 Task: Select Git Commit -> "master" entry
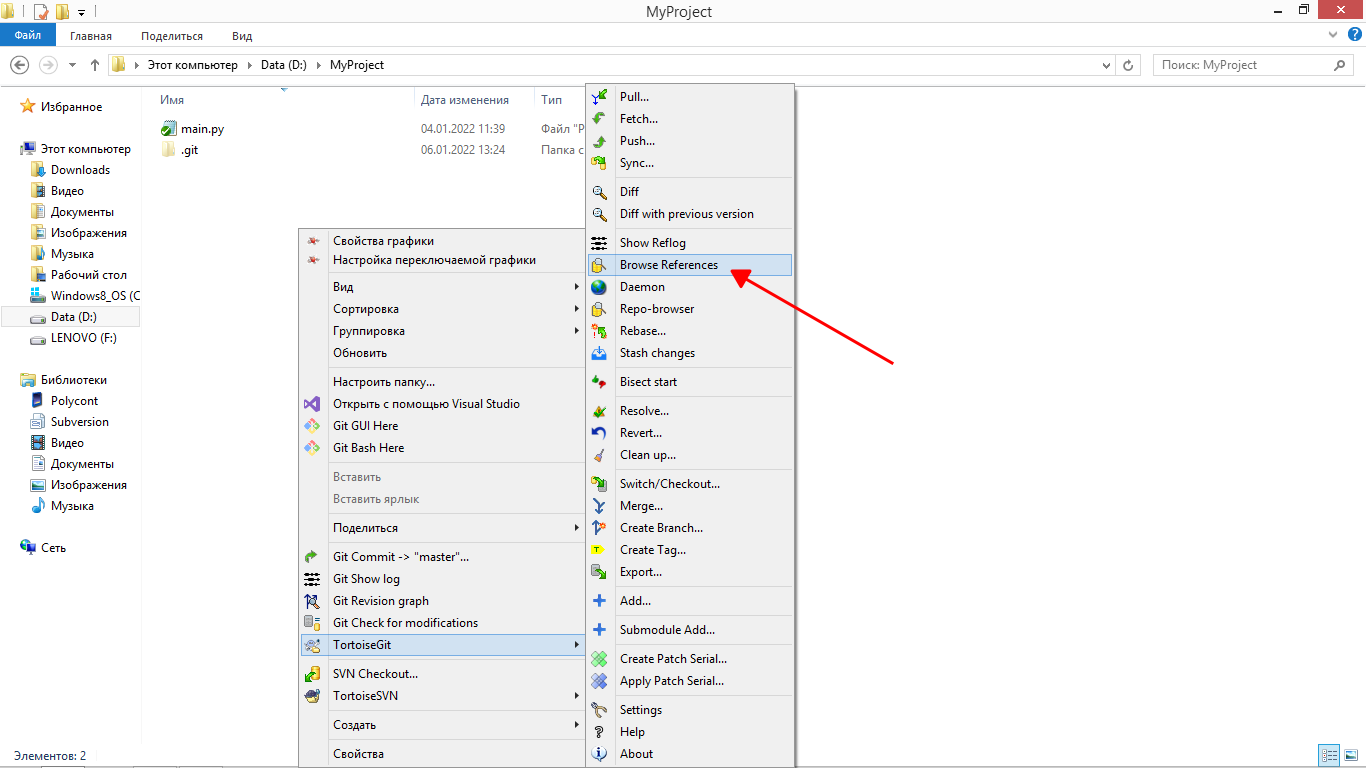pos(442,557)
